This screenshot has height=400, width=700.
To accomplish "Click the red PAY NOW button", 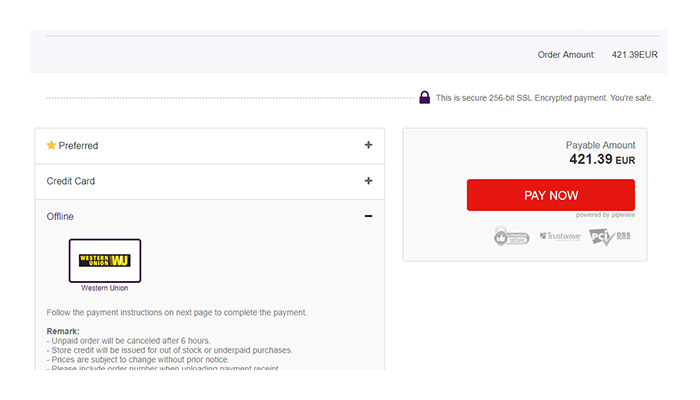I will 550,195.
